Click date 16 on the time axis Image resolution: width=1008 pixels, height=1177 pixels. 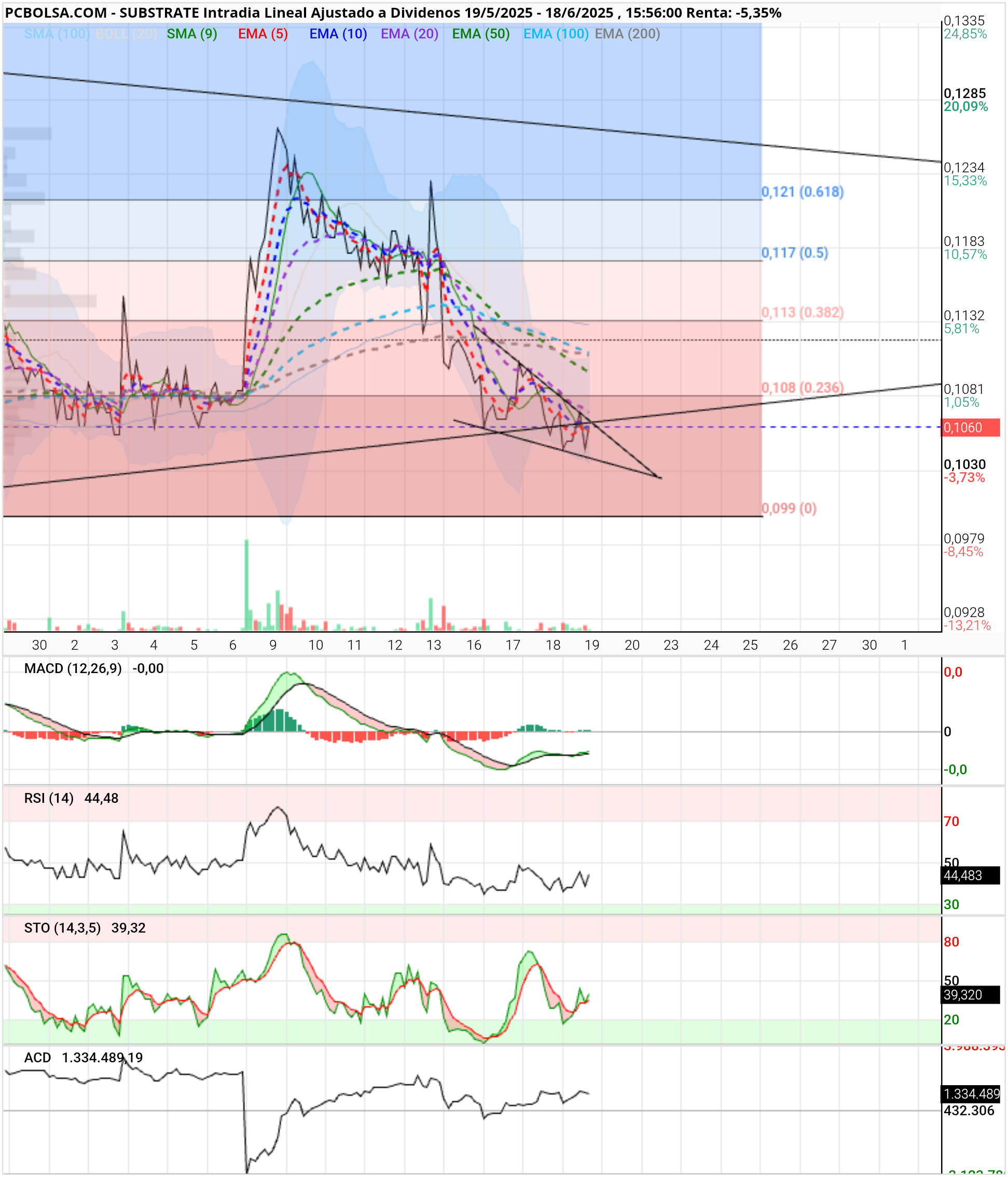tap(474, 645)
